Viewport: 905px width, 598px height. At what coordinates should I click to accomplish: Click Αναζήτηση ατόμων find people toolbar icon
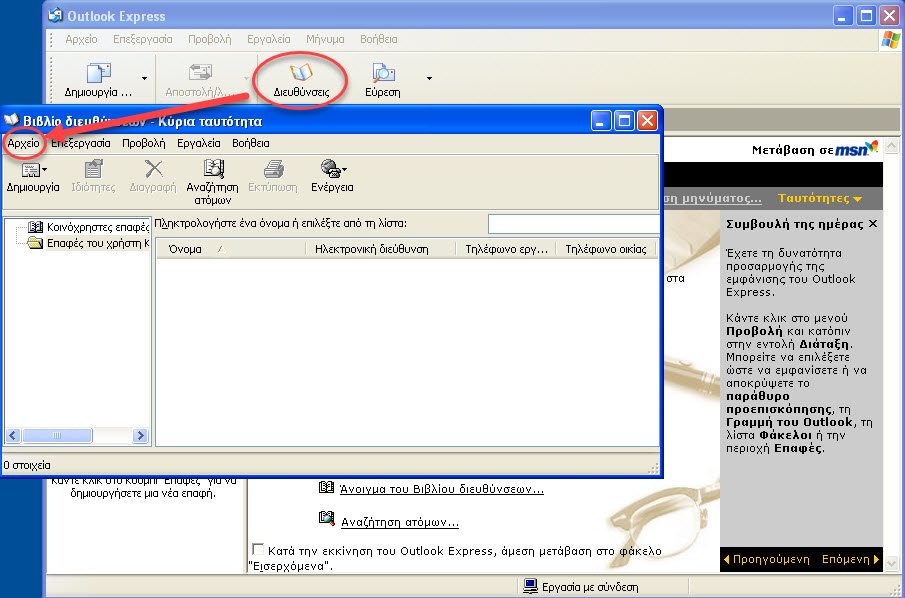tap(213, 169)
